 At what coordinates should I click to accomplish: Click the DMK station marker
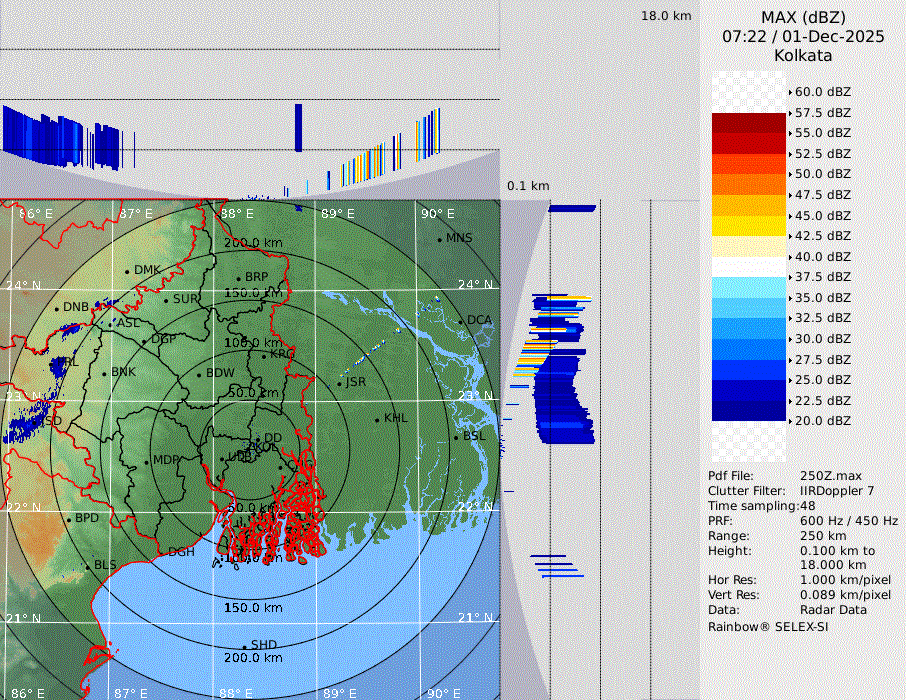click(x=127, y=271)
